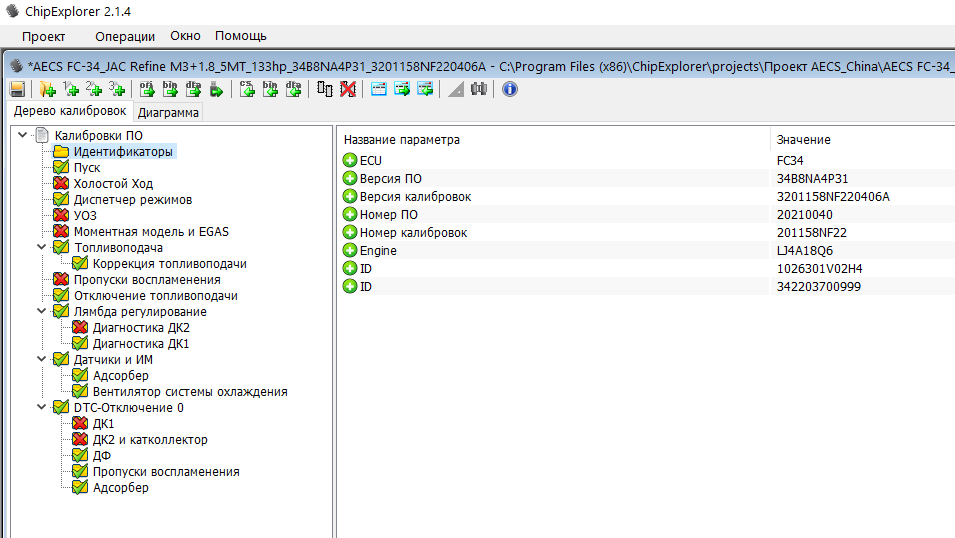Click the add folder toolbar icon

(x=47, y=89)
